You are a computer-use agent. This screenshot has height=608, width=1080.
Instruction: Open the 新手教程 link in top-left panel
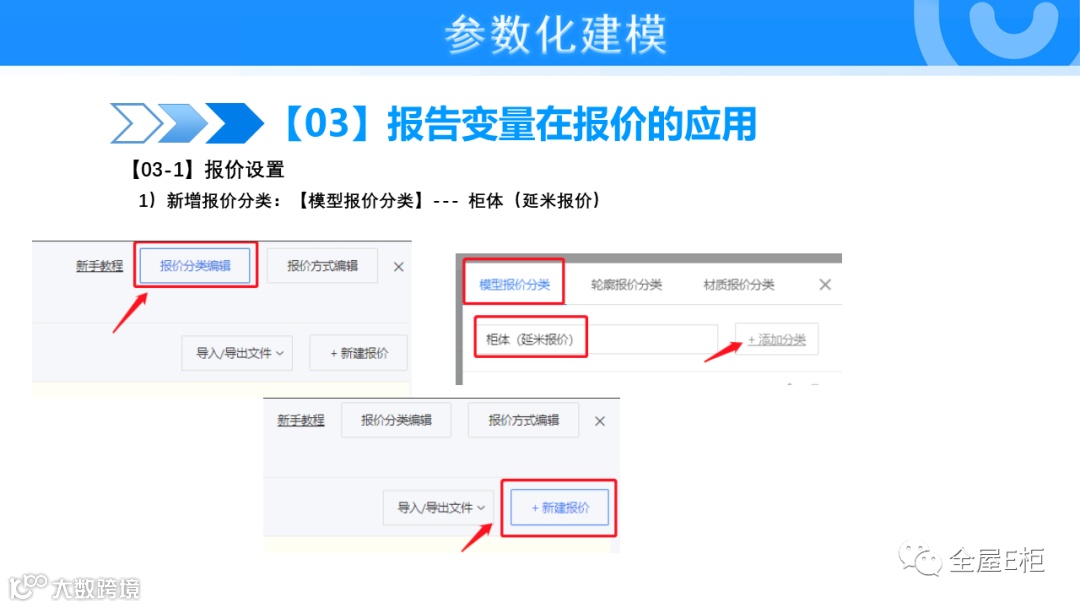[99, 266]
